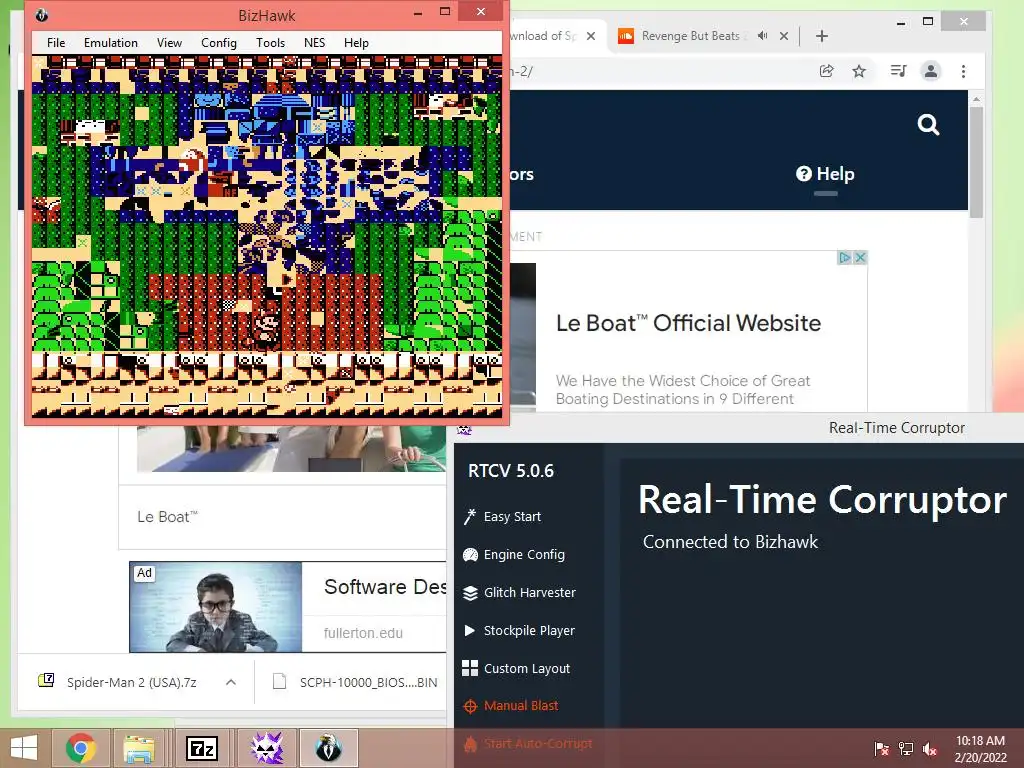
Task: Open File Explorer from the taskbar
Action: tap(139, 748)
